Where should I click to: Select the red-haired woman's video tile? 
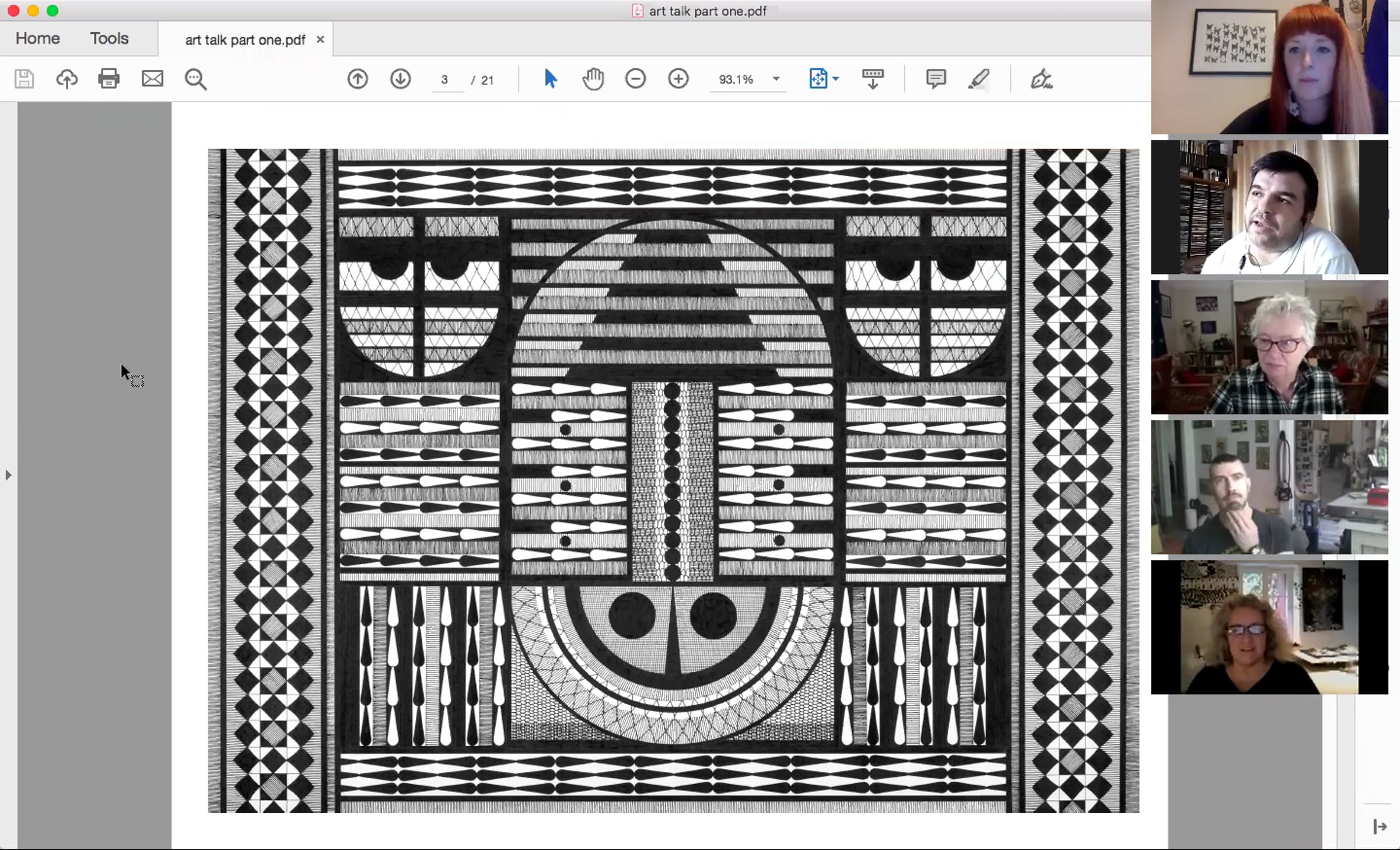1269,67
